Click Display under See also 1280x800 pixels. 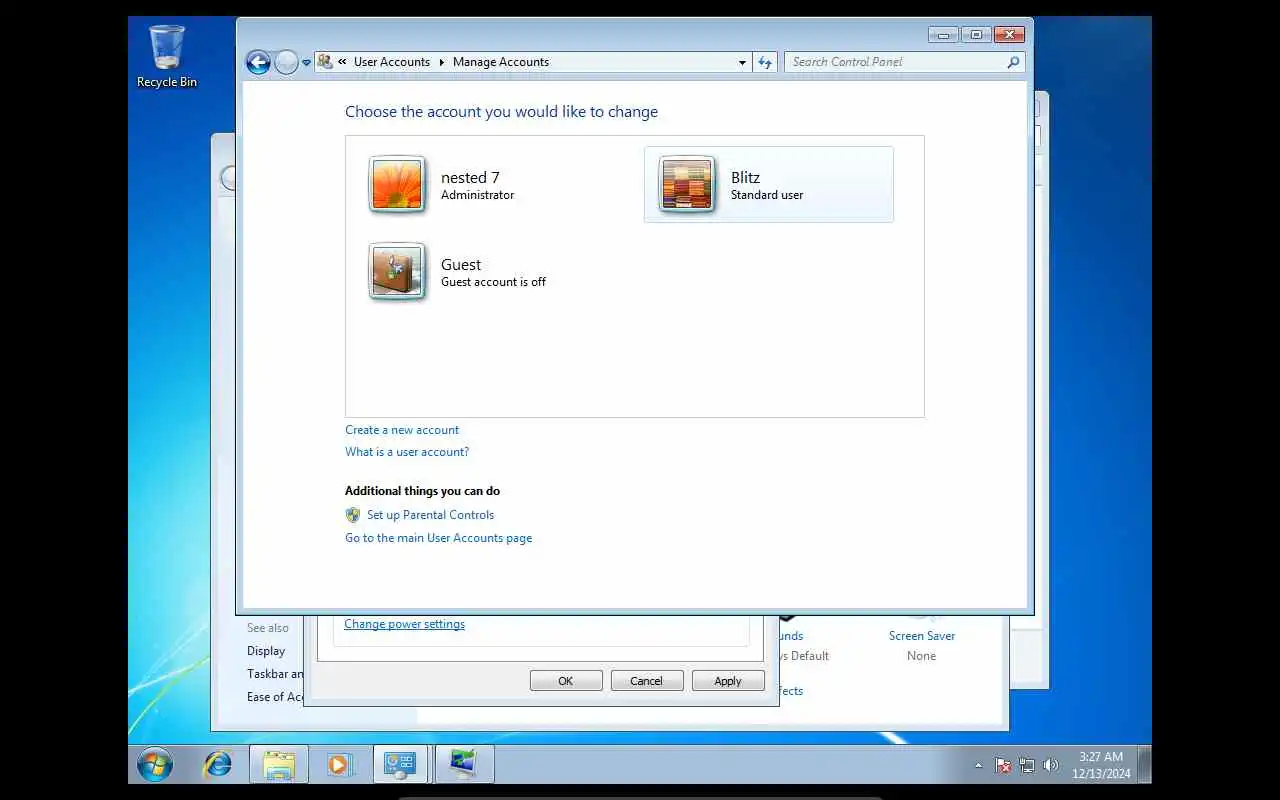(266, 651)
